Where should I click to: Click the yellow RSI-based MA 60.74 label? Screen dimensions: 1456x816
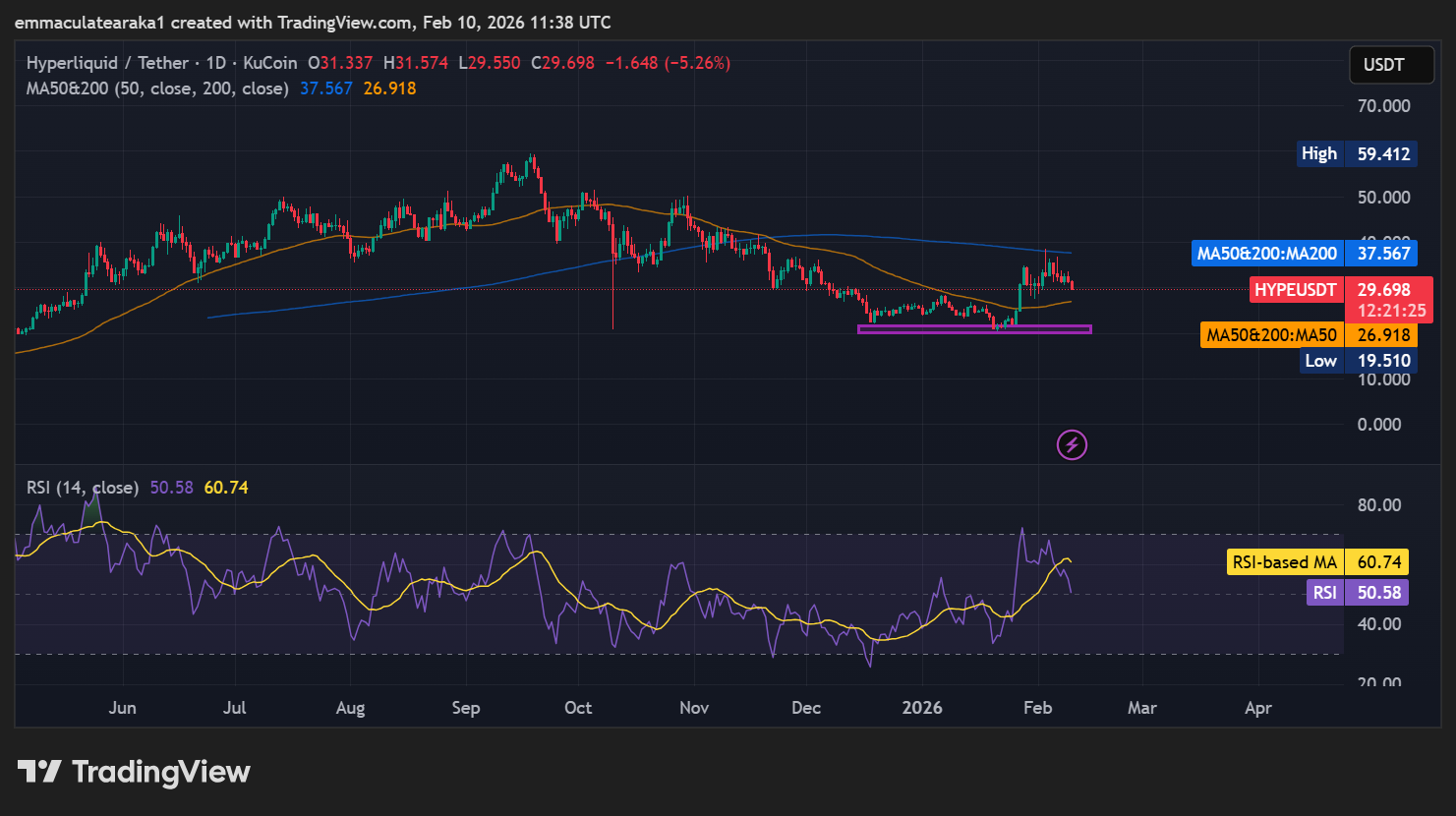tap(1317, 562)
